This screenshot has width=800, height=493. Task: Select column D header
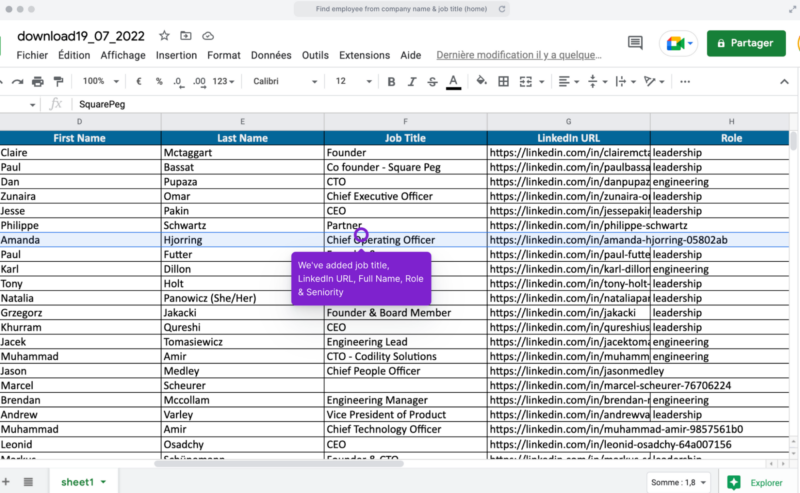(x=80, y=121)
